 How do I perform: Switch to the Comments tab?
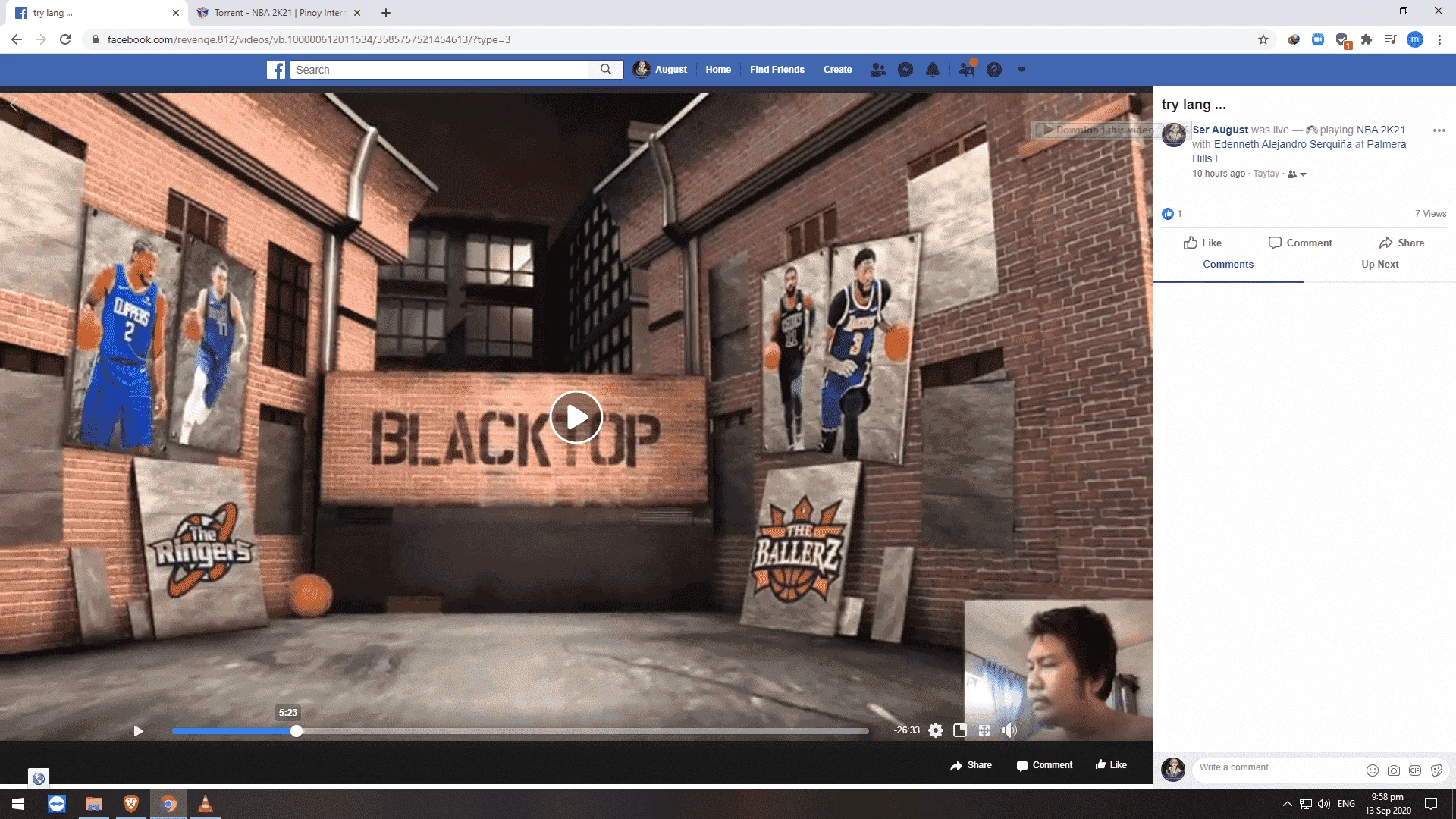[1228, 264]
